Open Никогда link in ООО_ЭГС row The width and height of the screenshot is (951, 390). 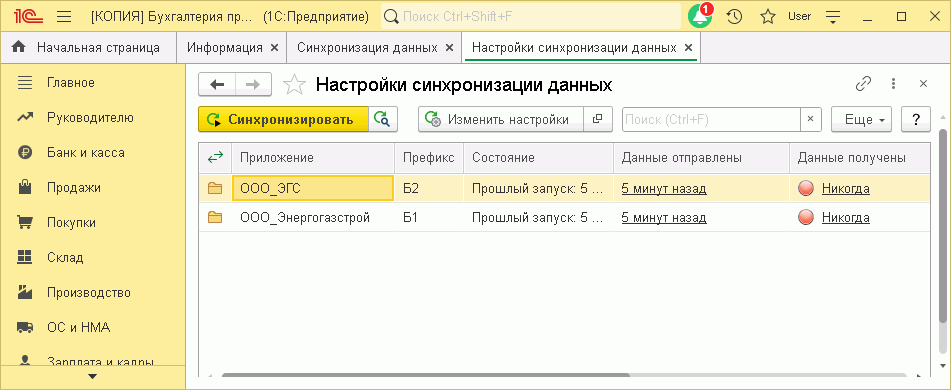coord(845,189)
